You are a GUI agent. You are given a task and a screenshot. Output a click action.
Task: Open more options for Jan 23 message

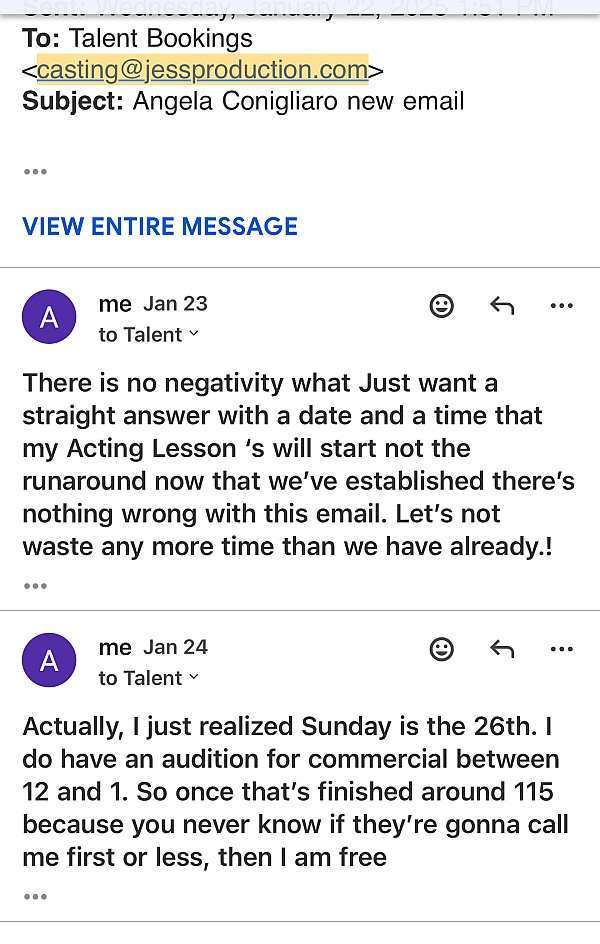coord(562,306)
